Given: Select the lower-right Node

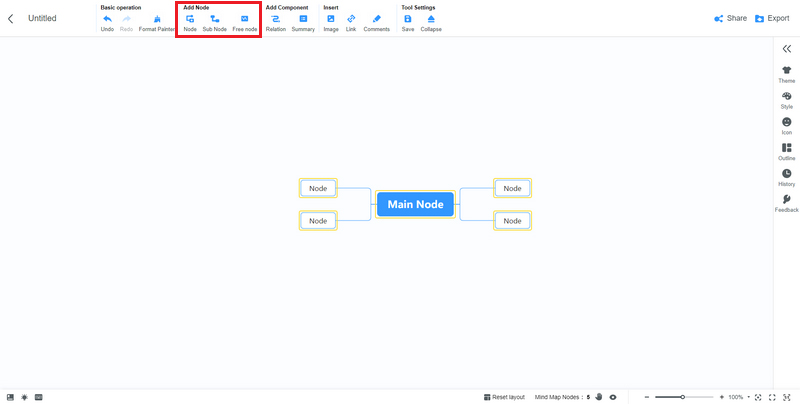Looking at the screenshot, I should [512, 221].
